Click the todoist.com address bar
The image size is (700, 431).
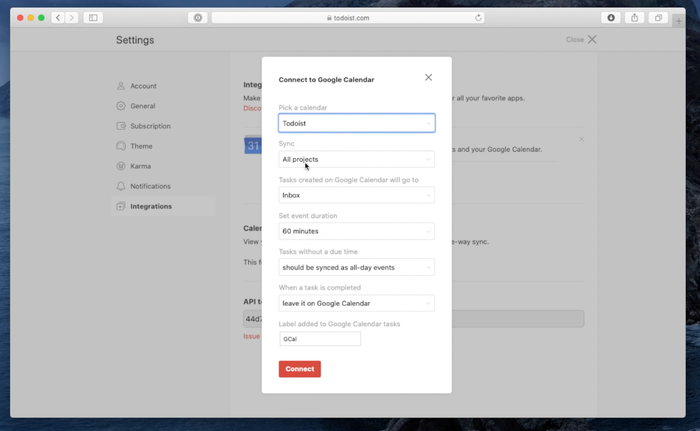348,17
